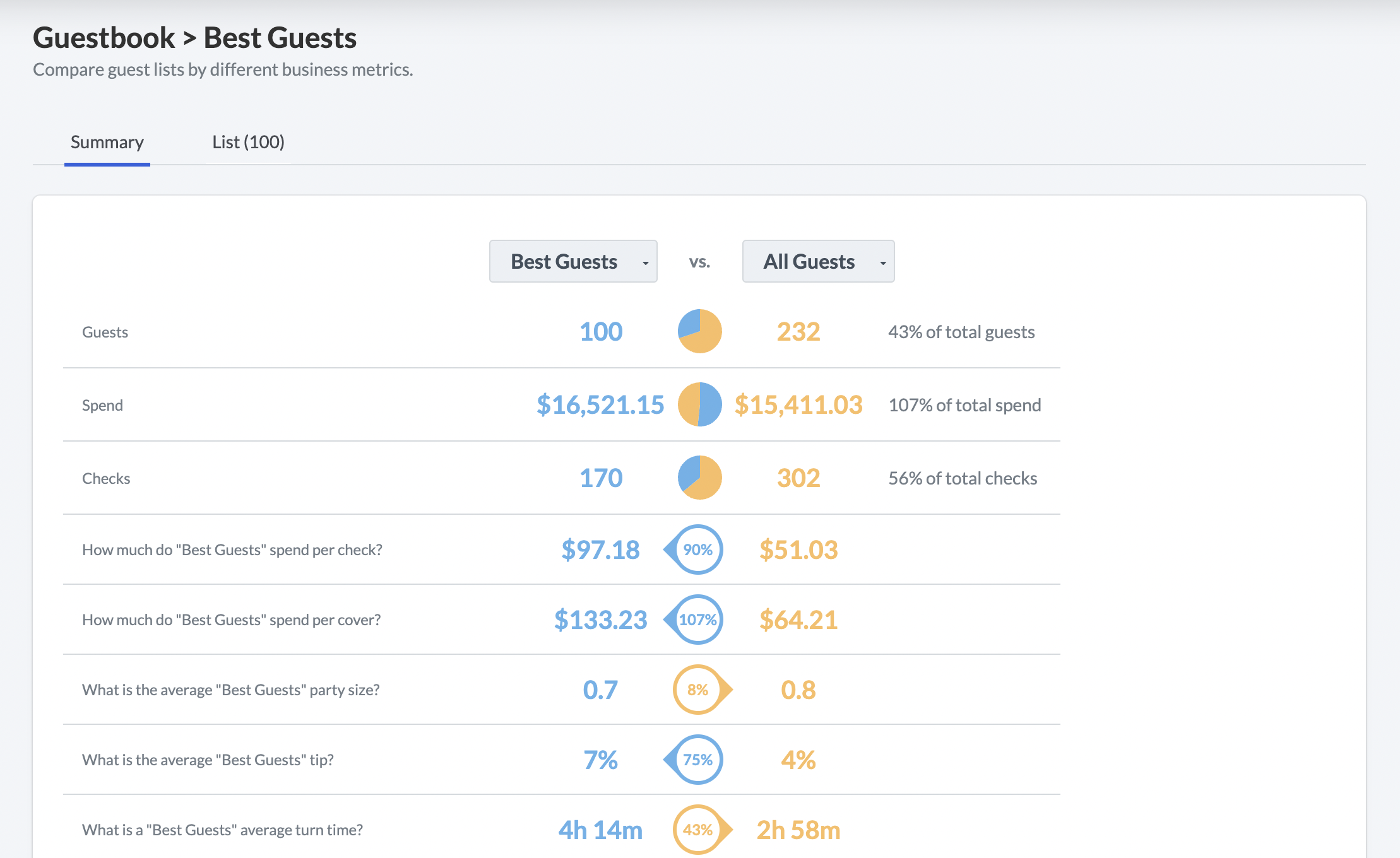Image resolution: width=1400 pixels, height=858 pixels.
Task: Click the $97.18 spend per check value
Action: 600,549
